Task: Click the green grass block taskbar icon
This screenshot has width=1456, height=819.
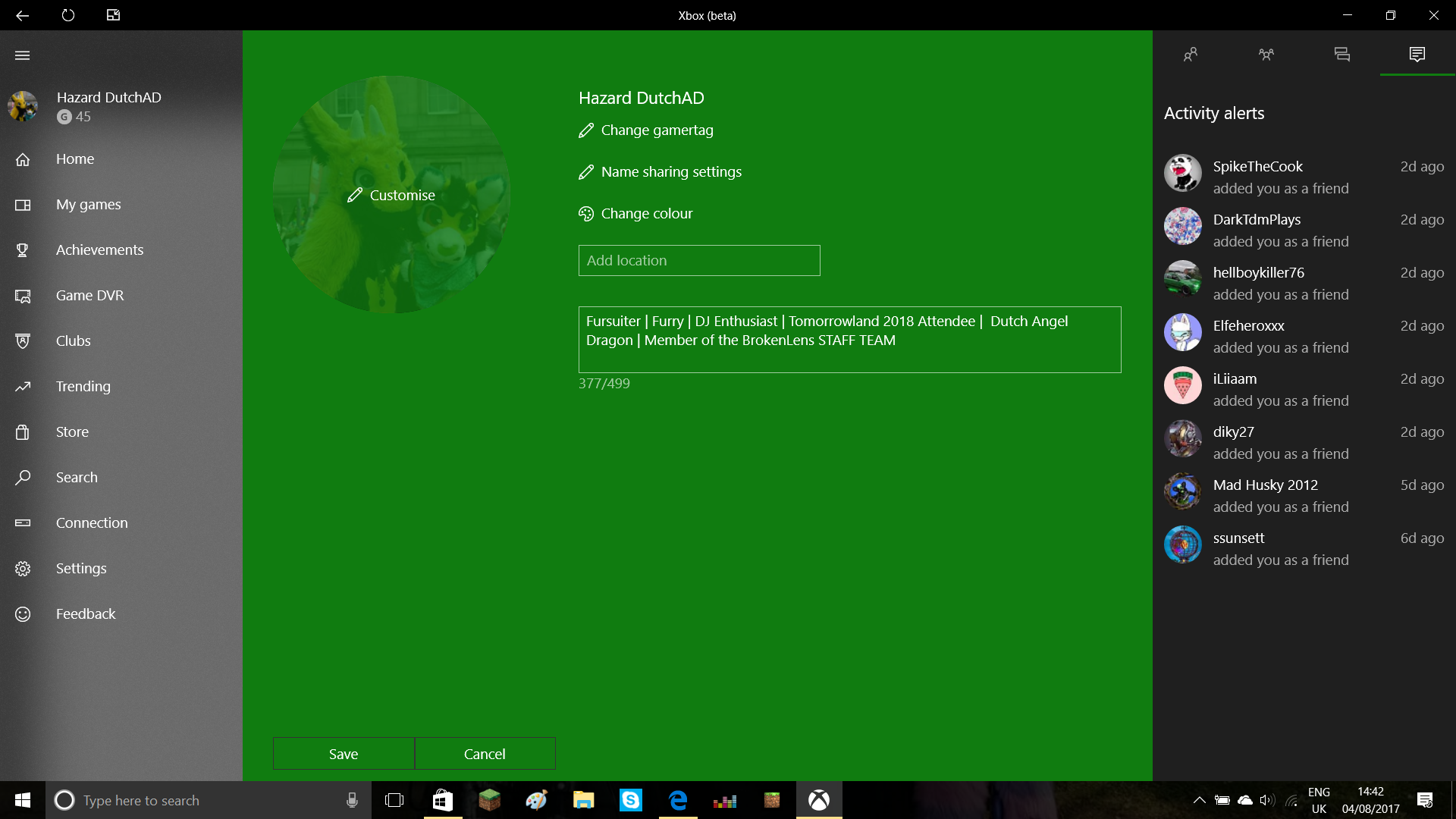Action: point(489,800)
